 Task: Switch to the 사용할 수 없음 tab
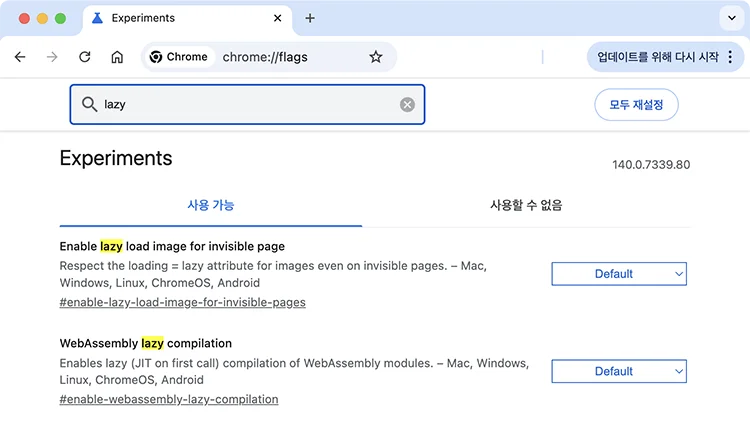[526, 205]
